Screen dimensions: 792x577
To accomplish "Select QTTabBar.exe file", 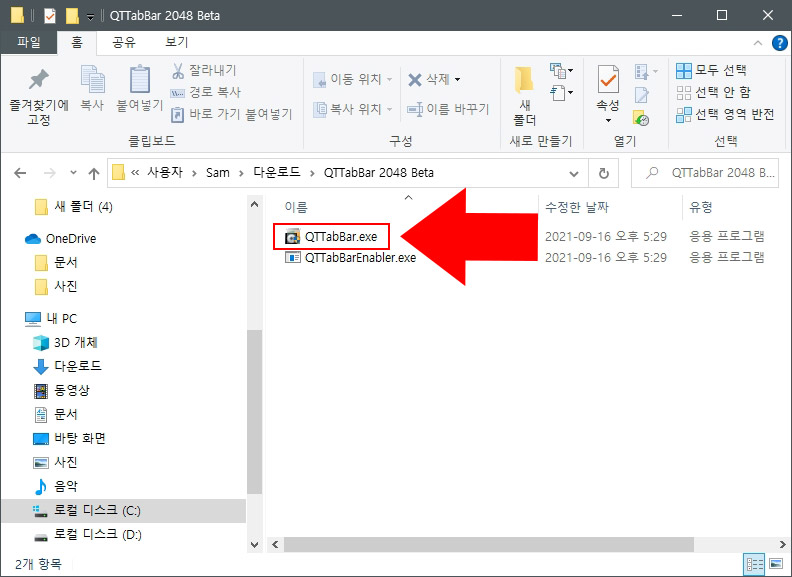I will 331,236.
